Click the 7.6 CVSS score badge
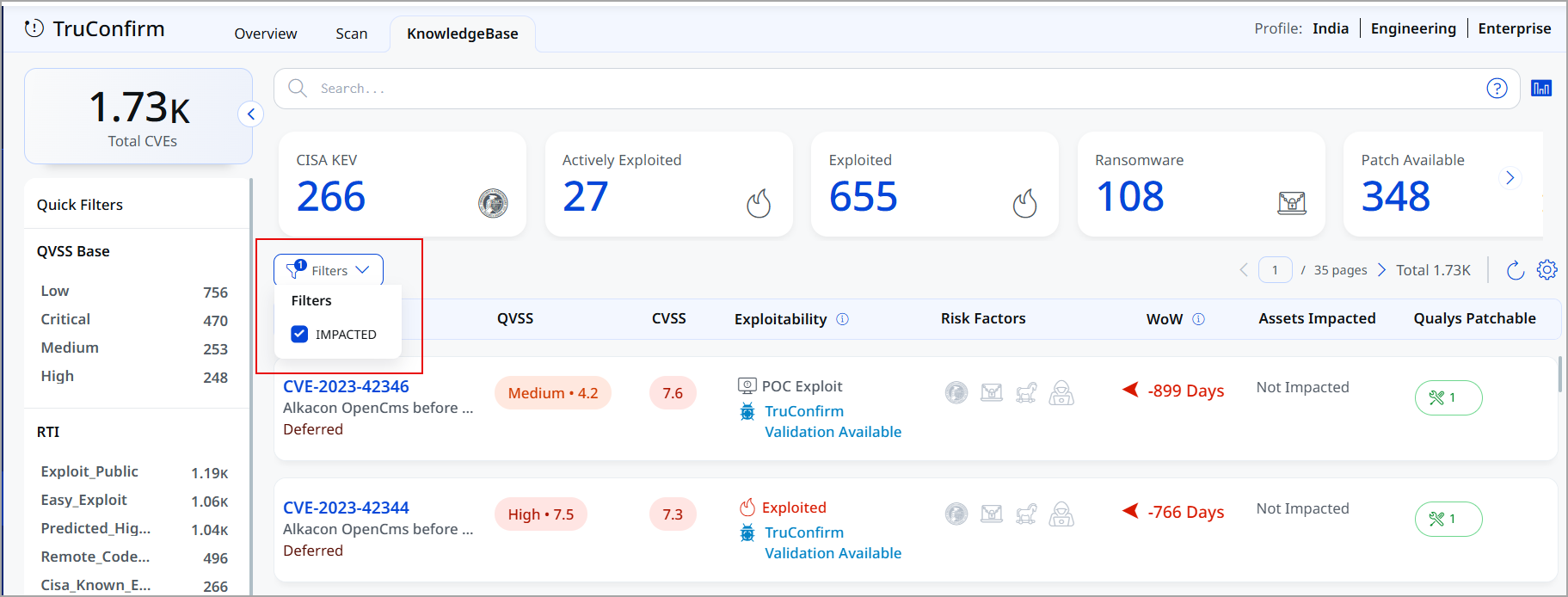Screen dimensions: 1568x597 coord(673,393)
